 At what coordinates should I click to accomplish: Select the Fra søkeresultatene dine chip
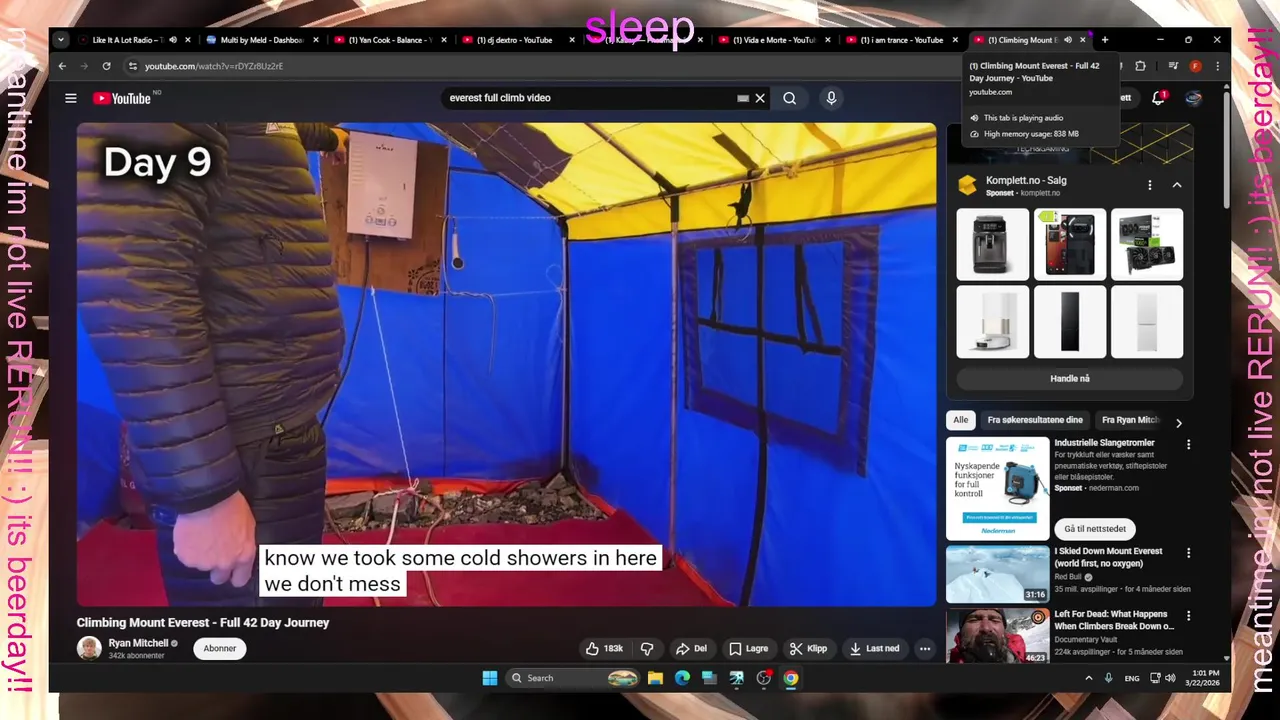tap(1035, 420)
